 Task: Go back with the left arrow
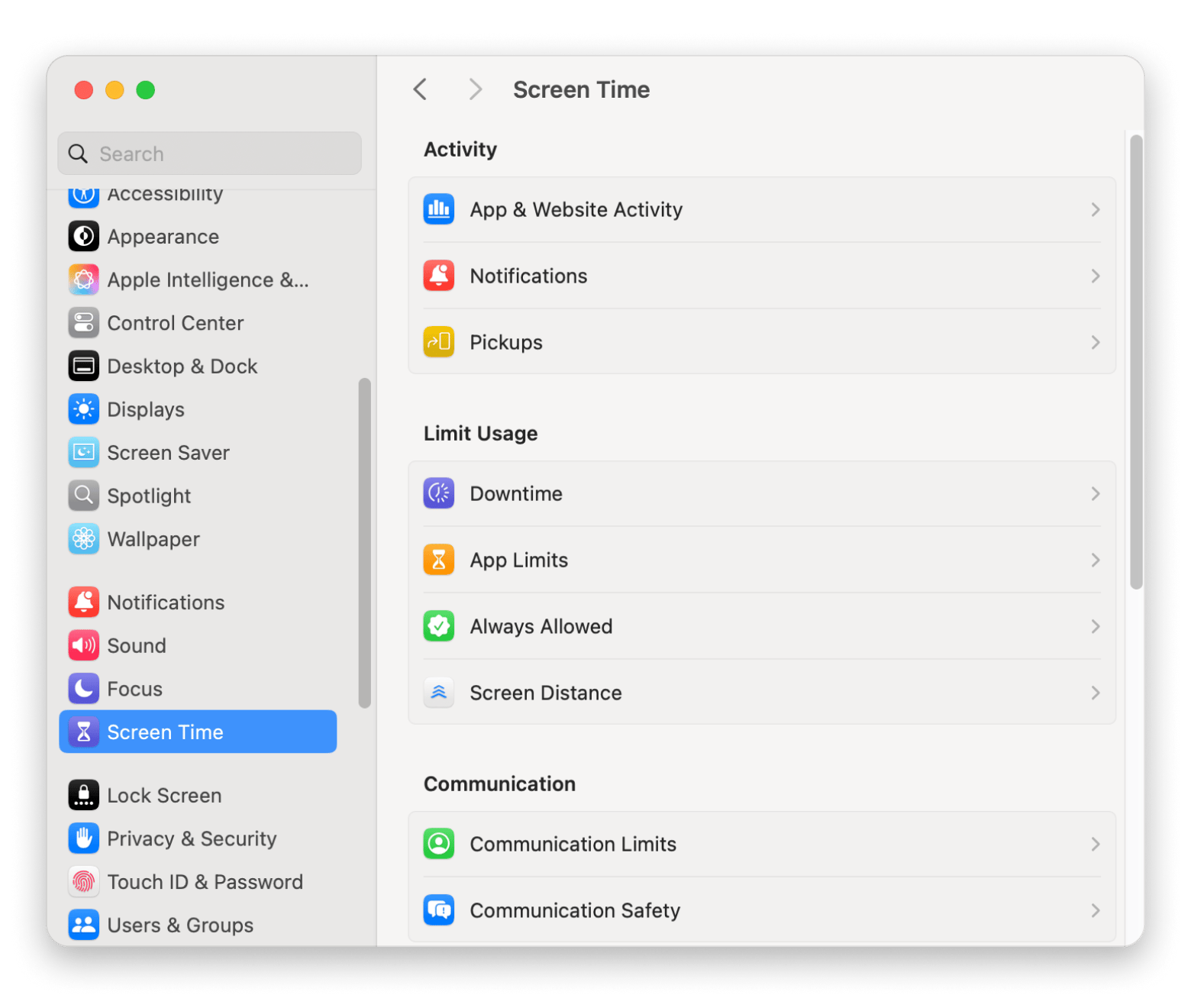click(420, 89)
